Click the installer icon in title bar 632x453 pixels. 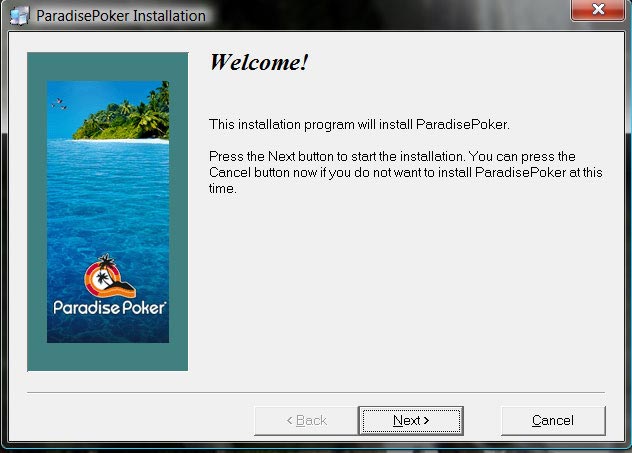pos(19,16)
